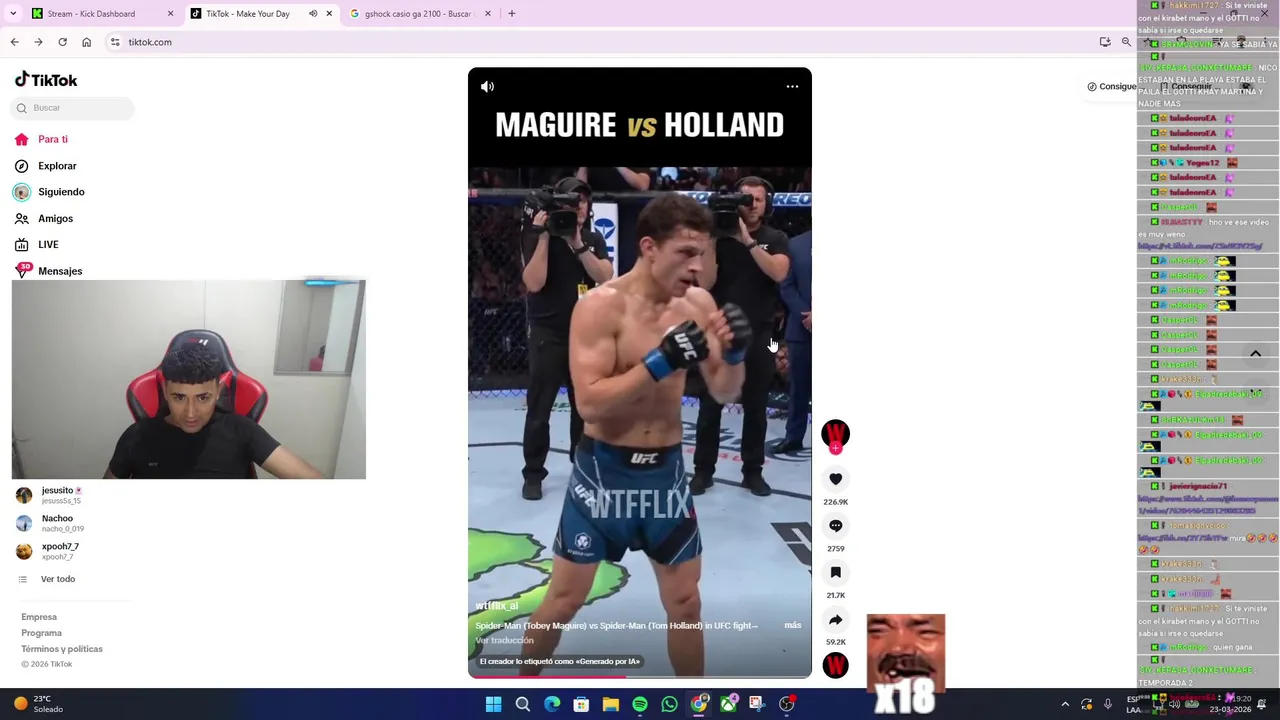Open Microsoft Store from taskbar

pyautogui.click(x=581, y=705)
